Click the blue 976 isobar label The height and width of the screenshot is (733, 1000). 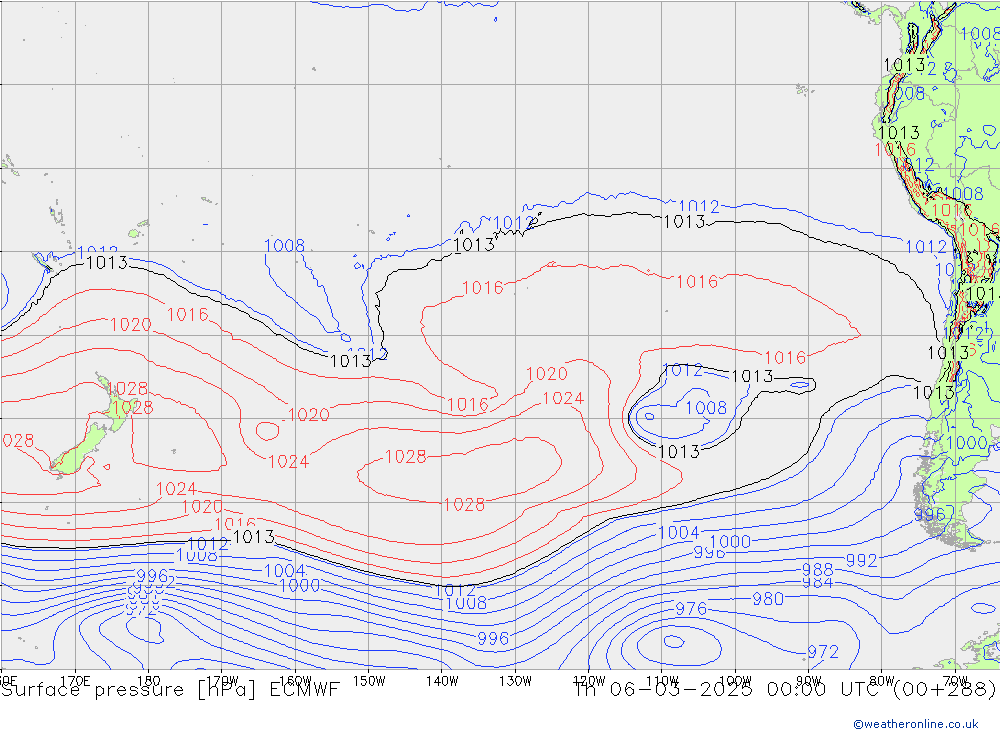691,609
